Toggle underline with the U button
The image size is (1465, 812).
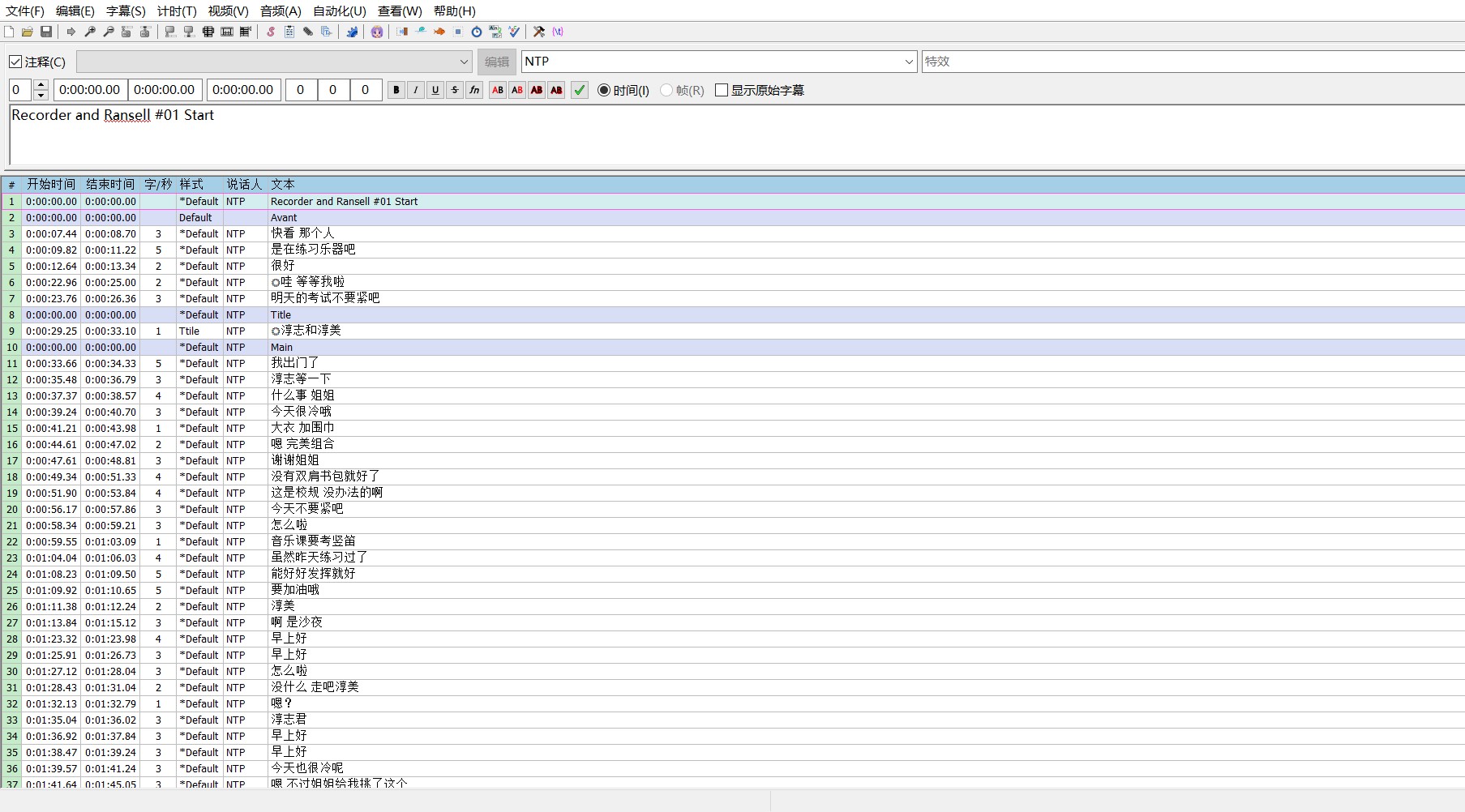[x=435, y=90]
